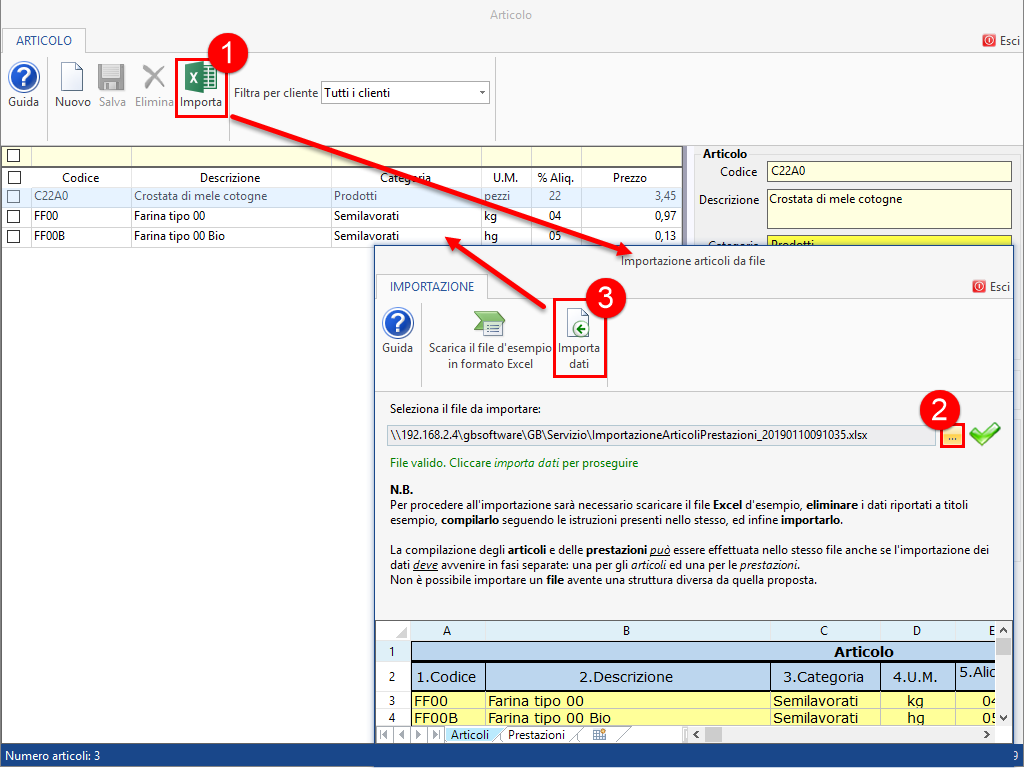
Task: Download the example Excel file
Action: click(490, 338)
